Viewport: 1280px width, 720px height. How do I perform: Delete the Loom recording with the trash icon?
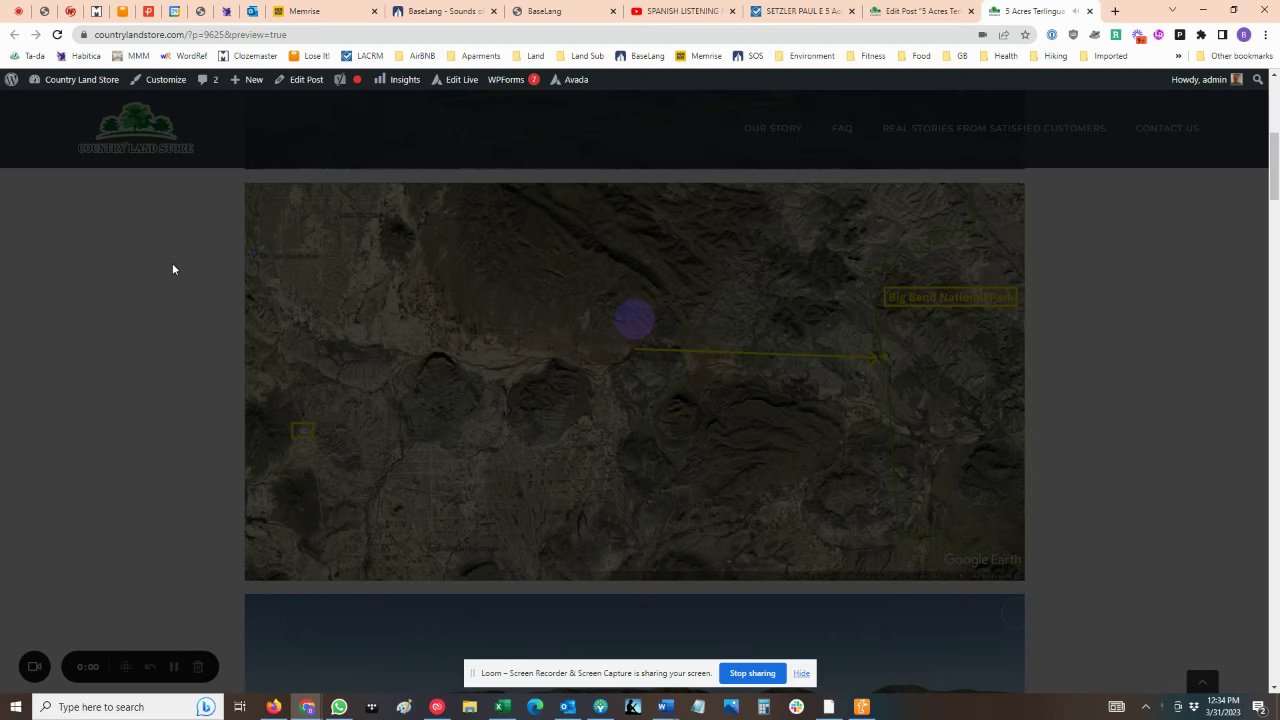coord(198,667)
